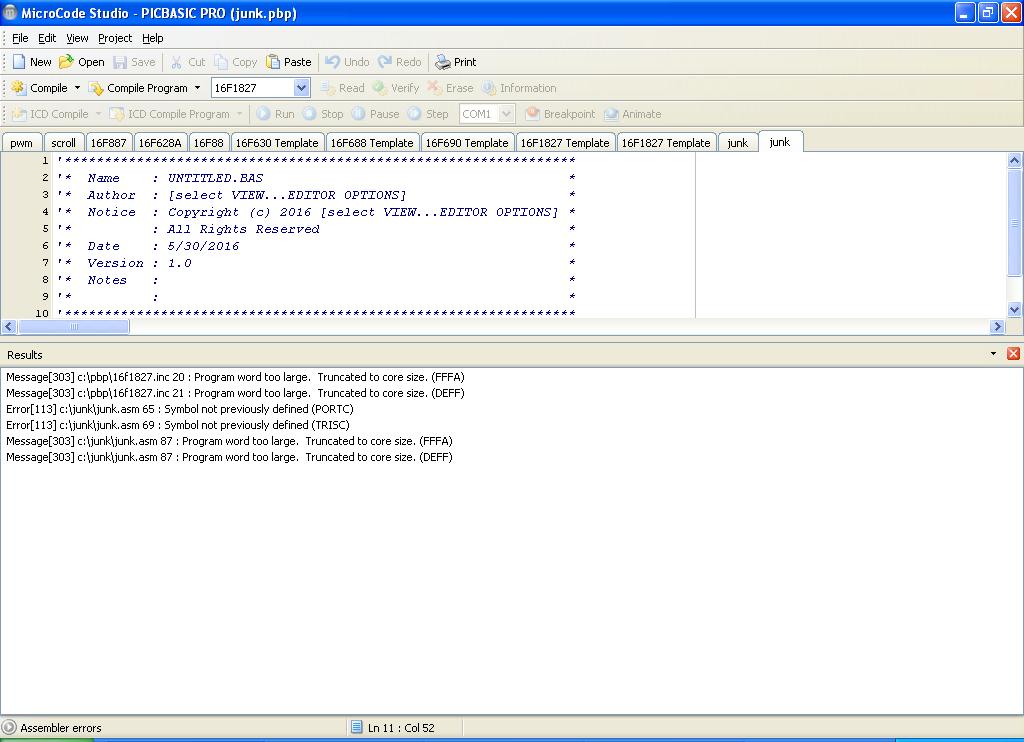This screenshot has height=742, width=1024.
Task: Click the Compile button icon
Action: [18, 88]
